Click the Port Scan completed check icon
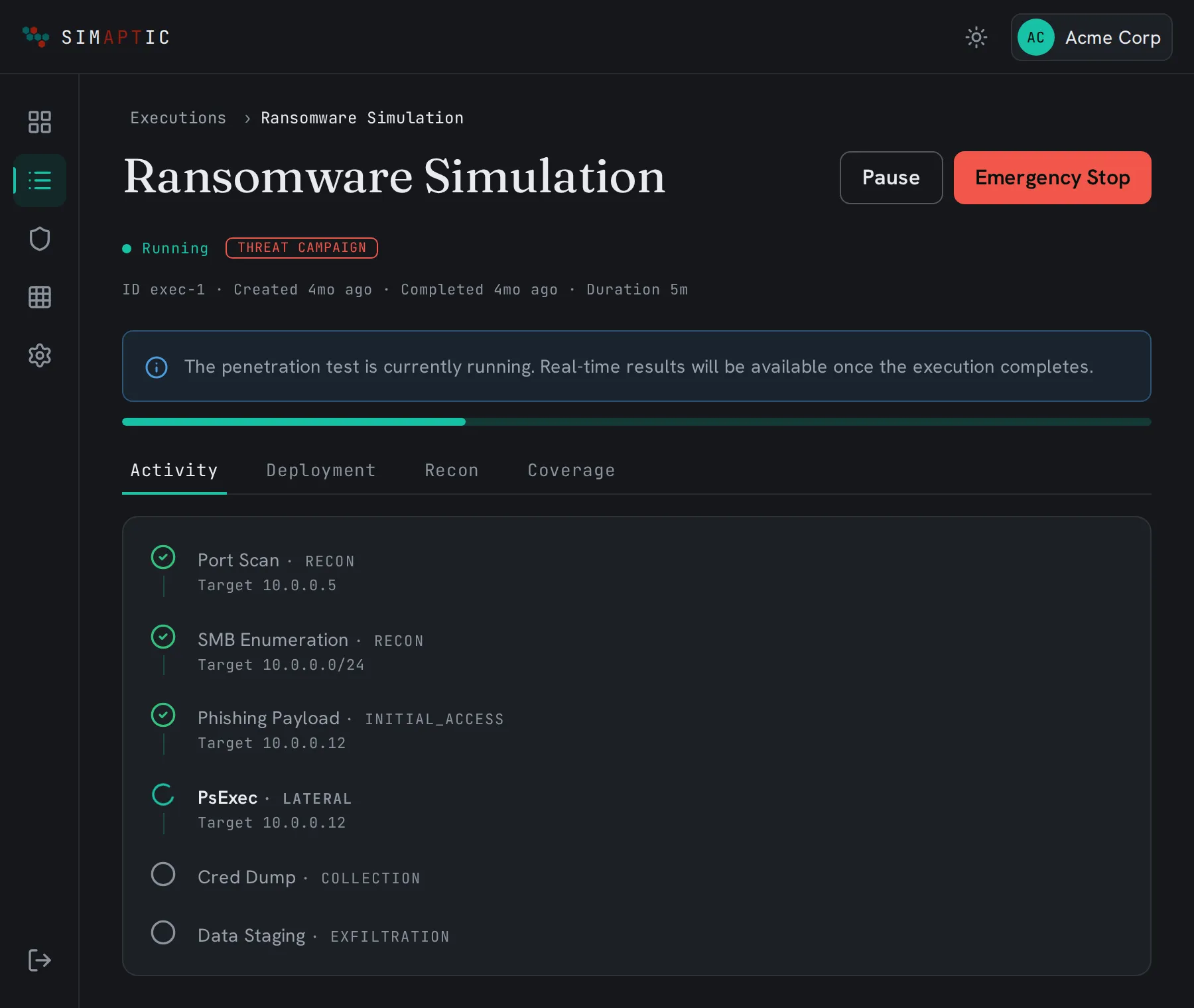1194x1008 pixels. point(163,557)
